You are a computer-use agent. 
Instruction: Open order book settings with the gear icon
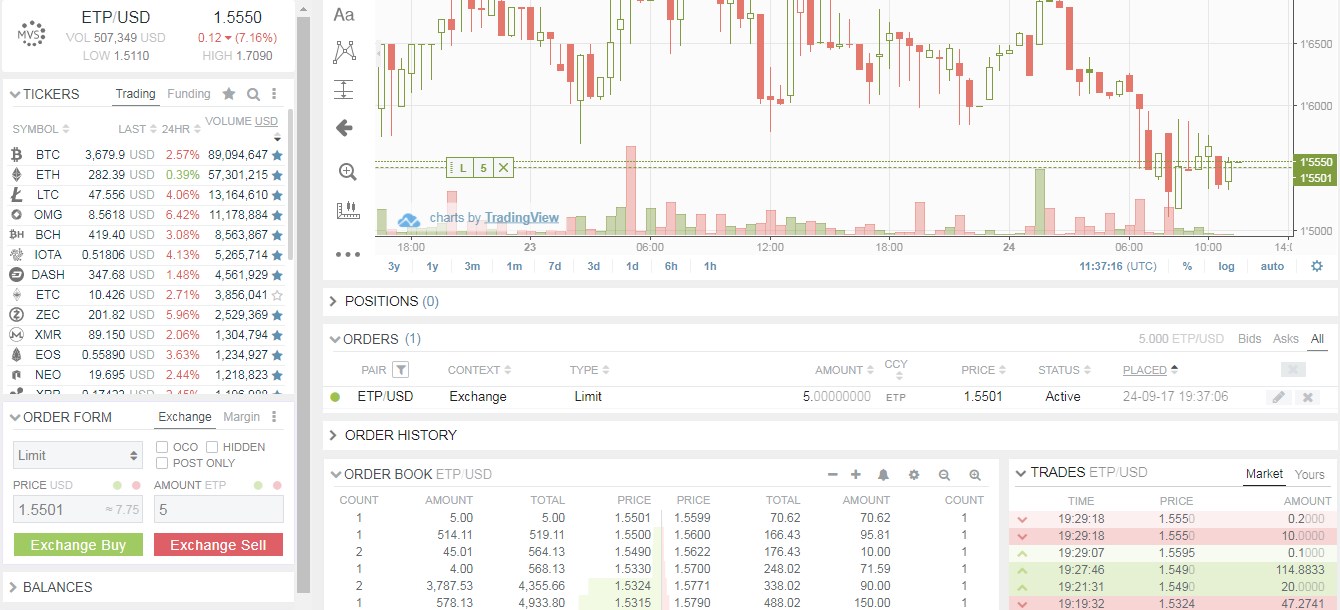[914, 475]
